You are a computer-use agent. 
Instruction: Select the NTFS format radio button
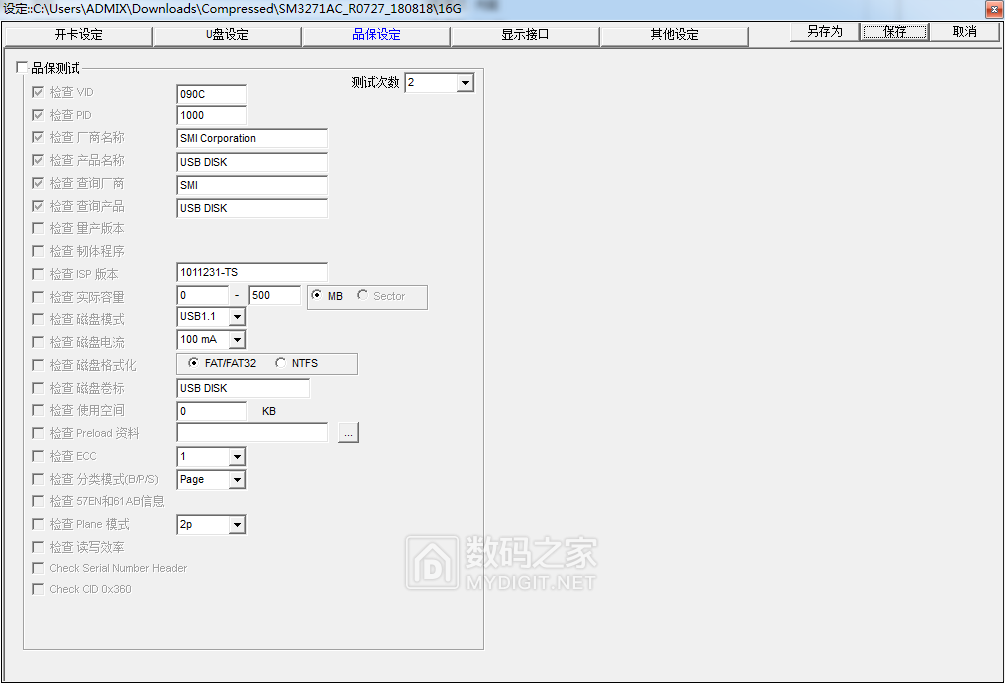coord(281,363)
